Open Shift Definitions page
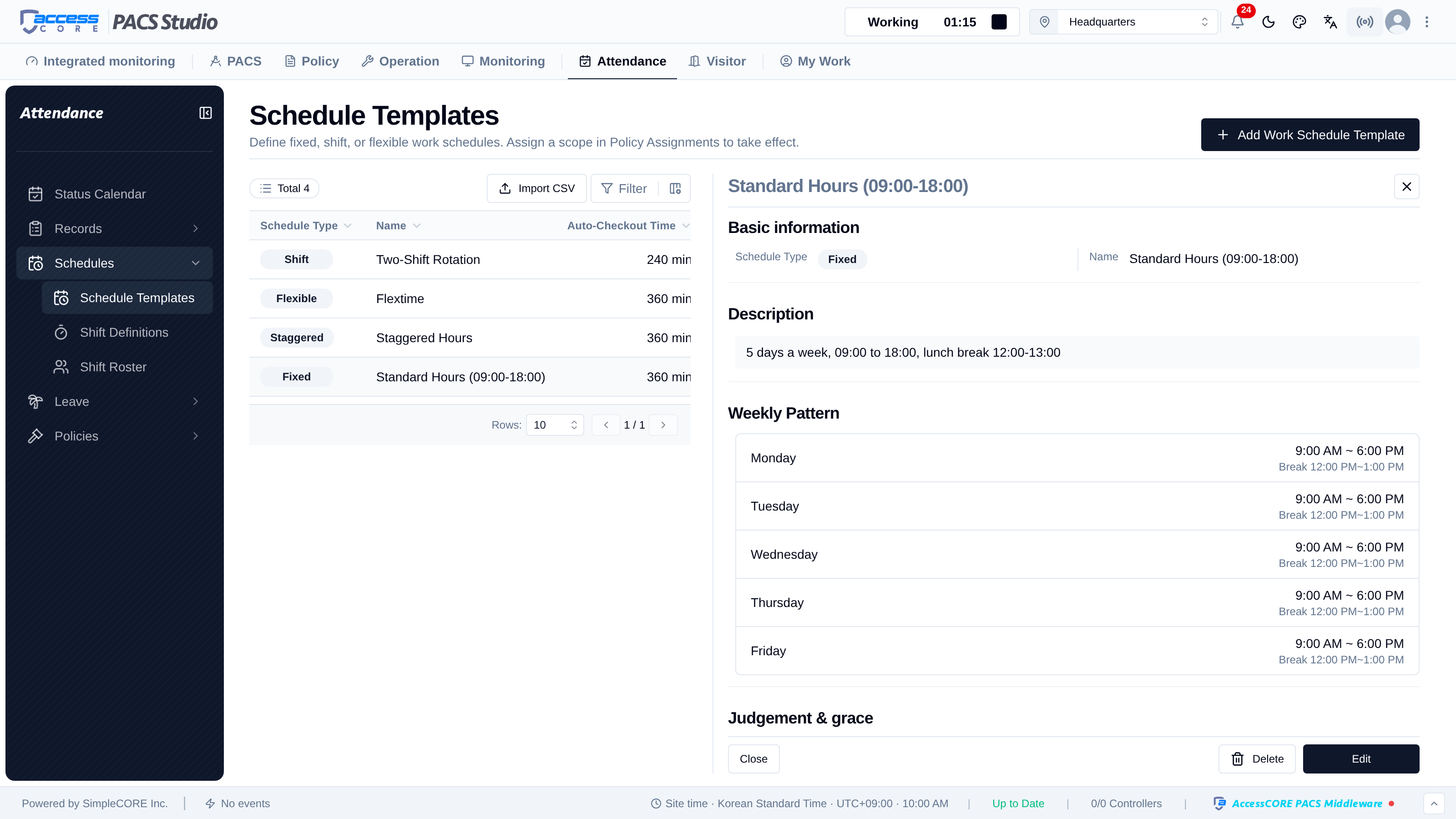Image resolution: width=1456 pixels, height=819 pixels. 127,332
